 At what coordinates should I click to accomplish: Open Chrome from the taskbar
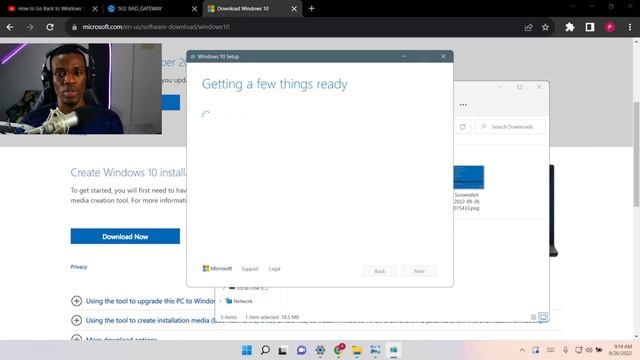339,350
